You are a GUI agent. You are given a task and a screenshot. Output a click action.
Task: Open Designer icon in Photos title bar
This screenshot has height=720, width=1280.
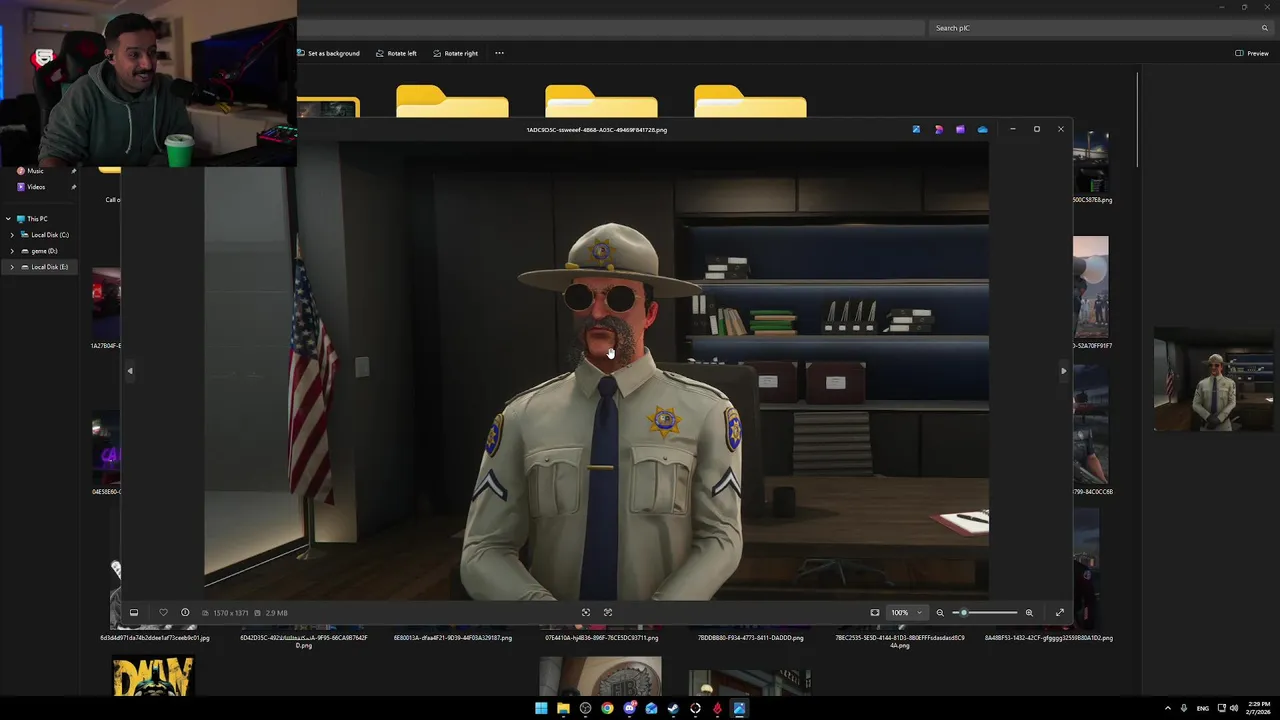pos(938,129)
